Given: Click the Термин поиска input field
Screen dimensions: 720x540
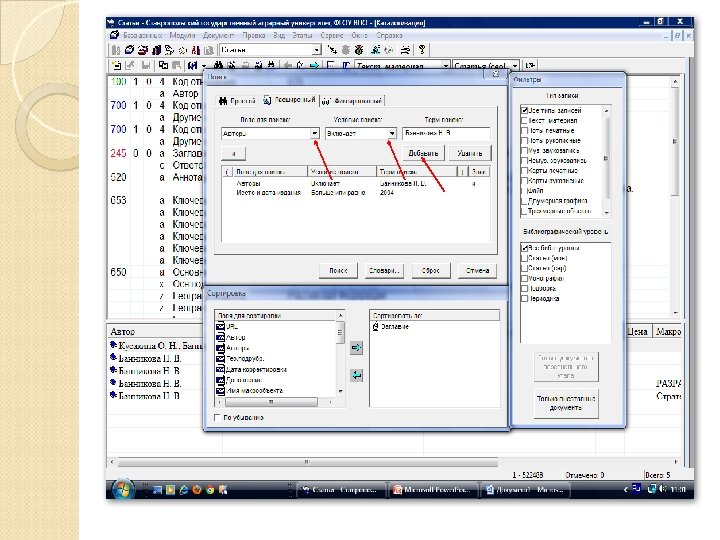Looking at the screenshot, I should pos(446,133).
